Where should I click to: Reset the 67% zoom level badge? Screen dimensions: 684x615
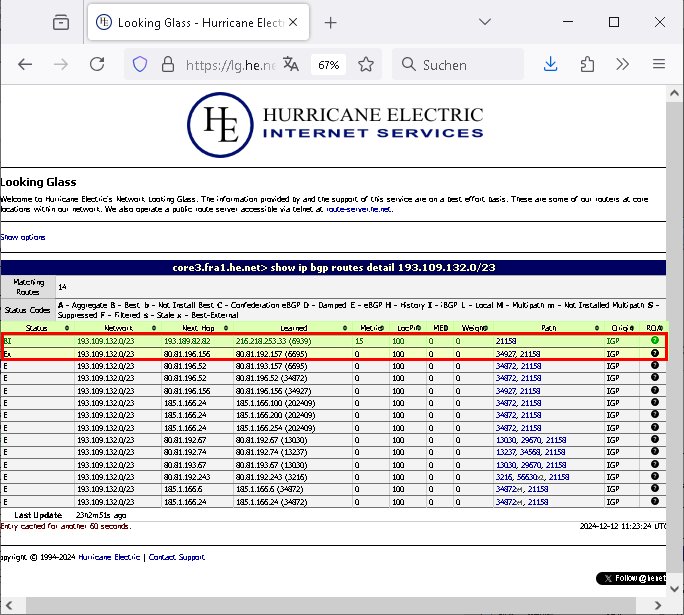point(328,64)
